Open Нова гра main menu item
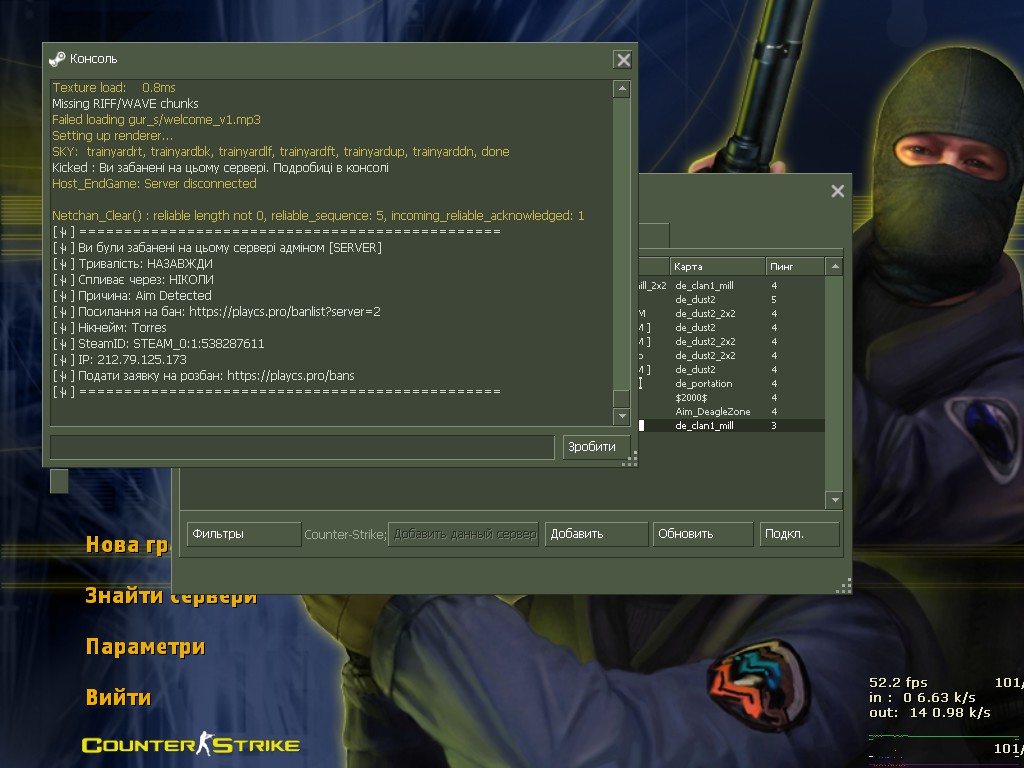 pyautogui.click(x=127, y=545)
